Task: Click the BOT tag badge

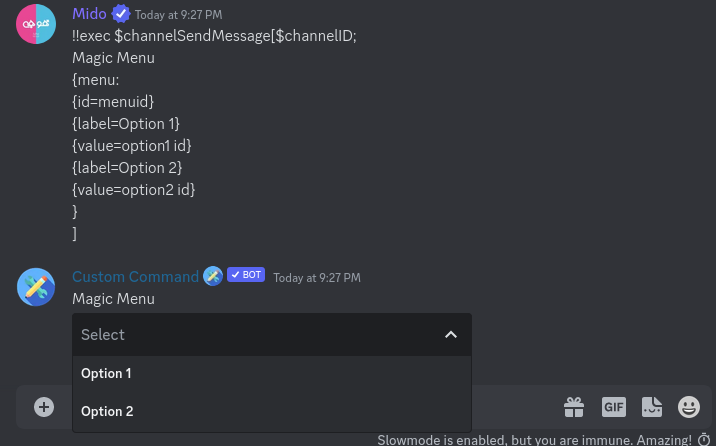Action: coord(246,275)
